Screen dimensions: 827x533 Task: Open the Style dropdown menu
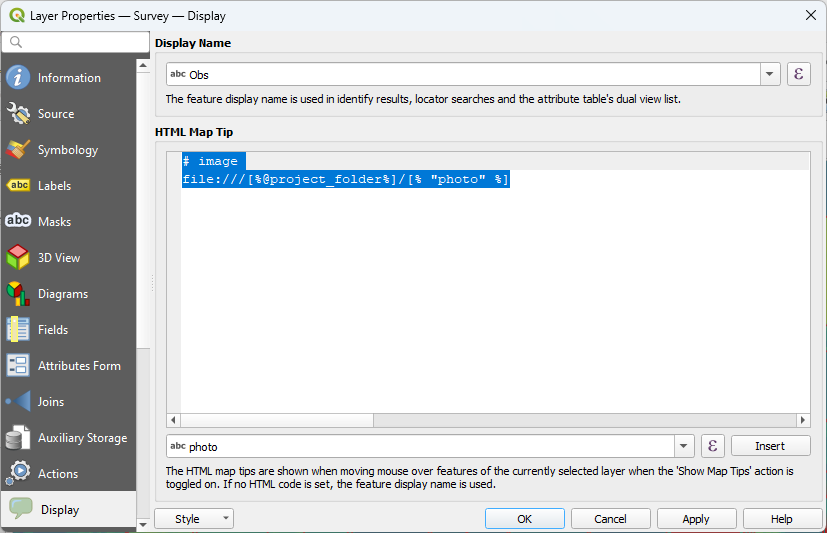[x=194, y=519]
